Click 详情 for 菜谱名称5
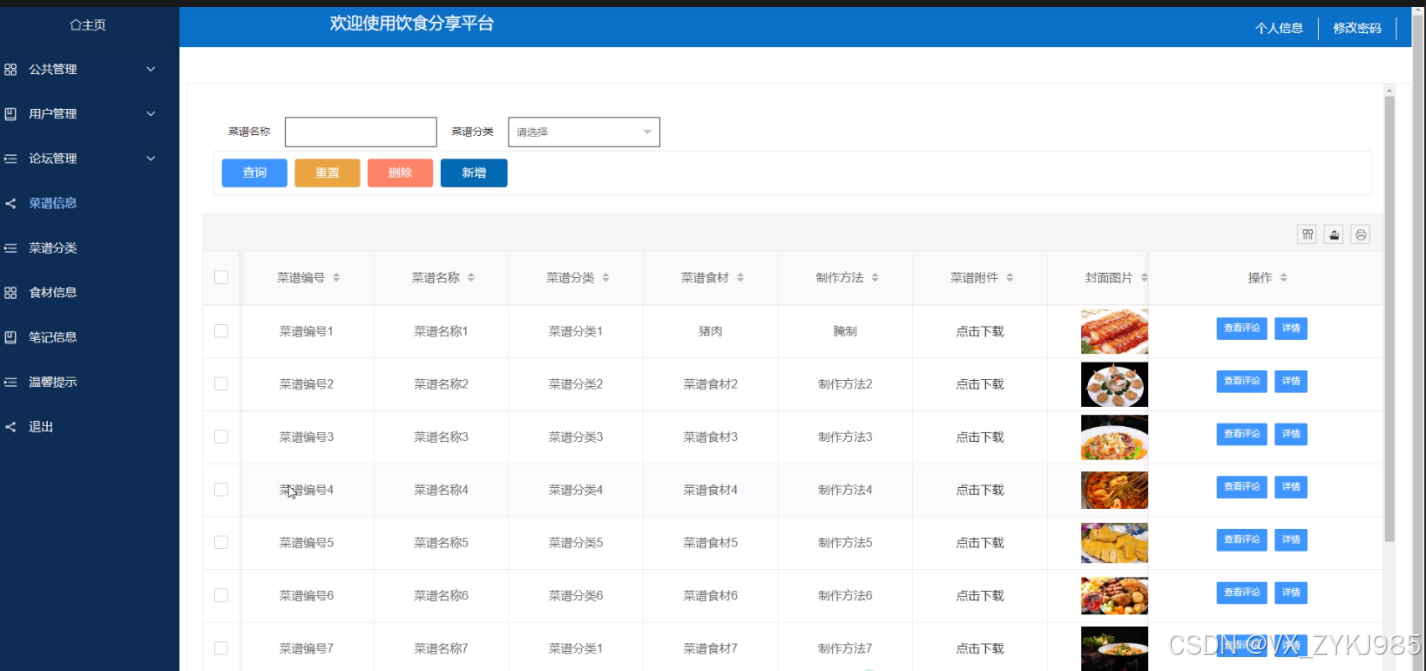 tap(1291, 540)
